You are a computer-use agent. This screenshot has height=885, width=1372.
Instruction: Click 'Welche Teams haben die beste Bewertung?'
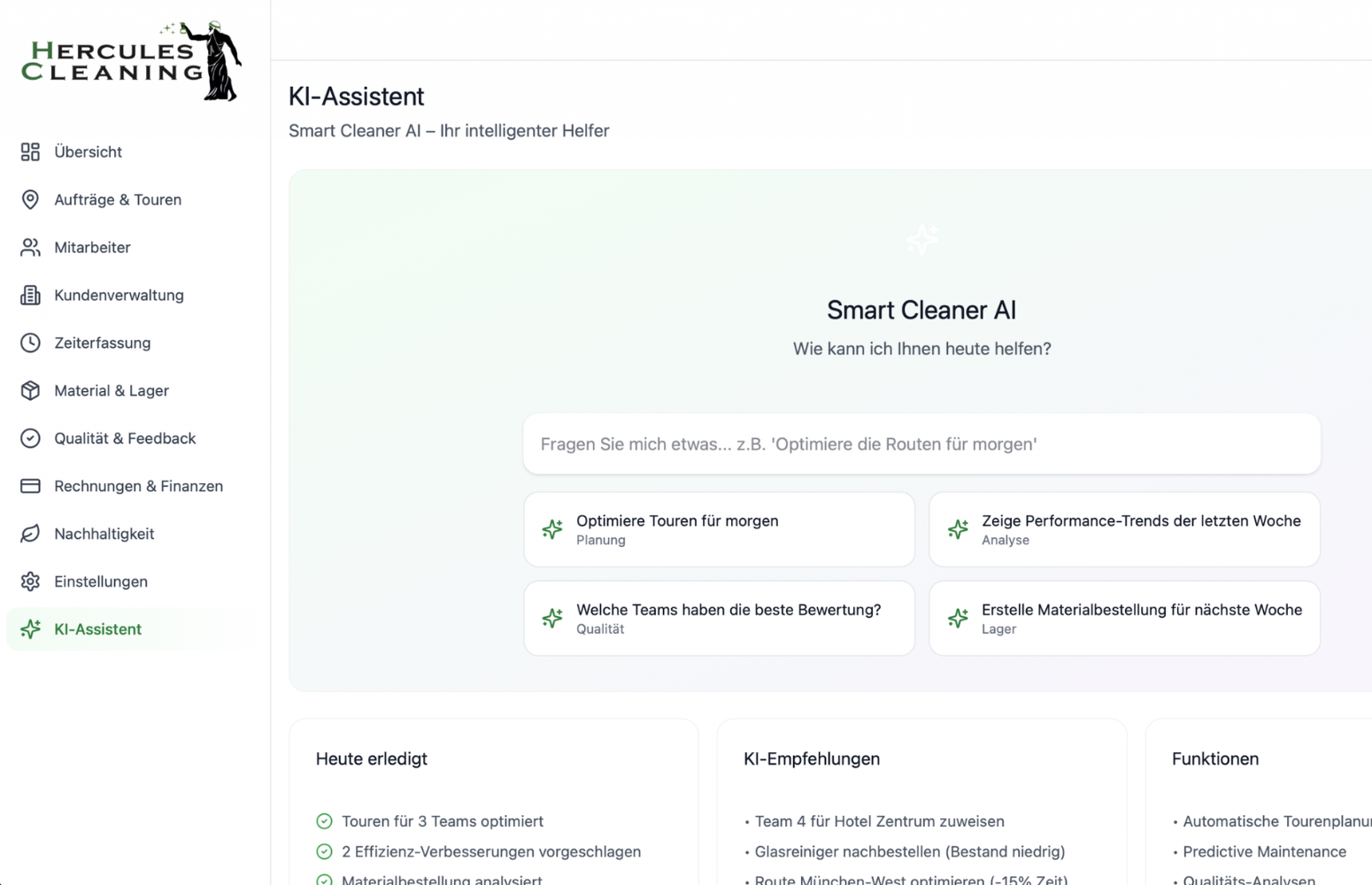point(719,619)
